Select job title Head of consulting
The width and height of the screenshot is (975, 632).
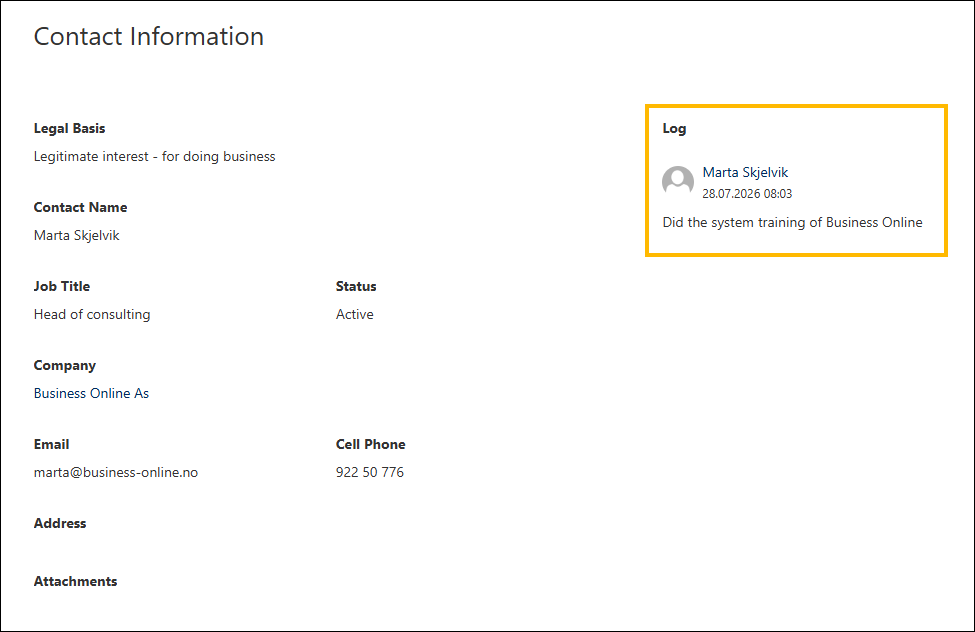92,314
